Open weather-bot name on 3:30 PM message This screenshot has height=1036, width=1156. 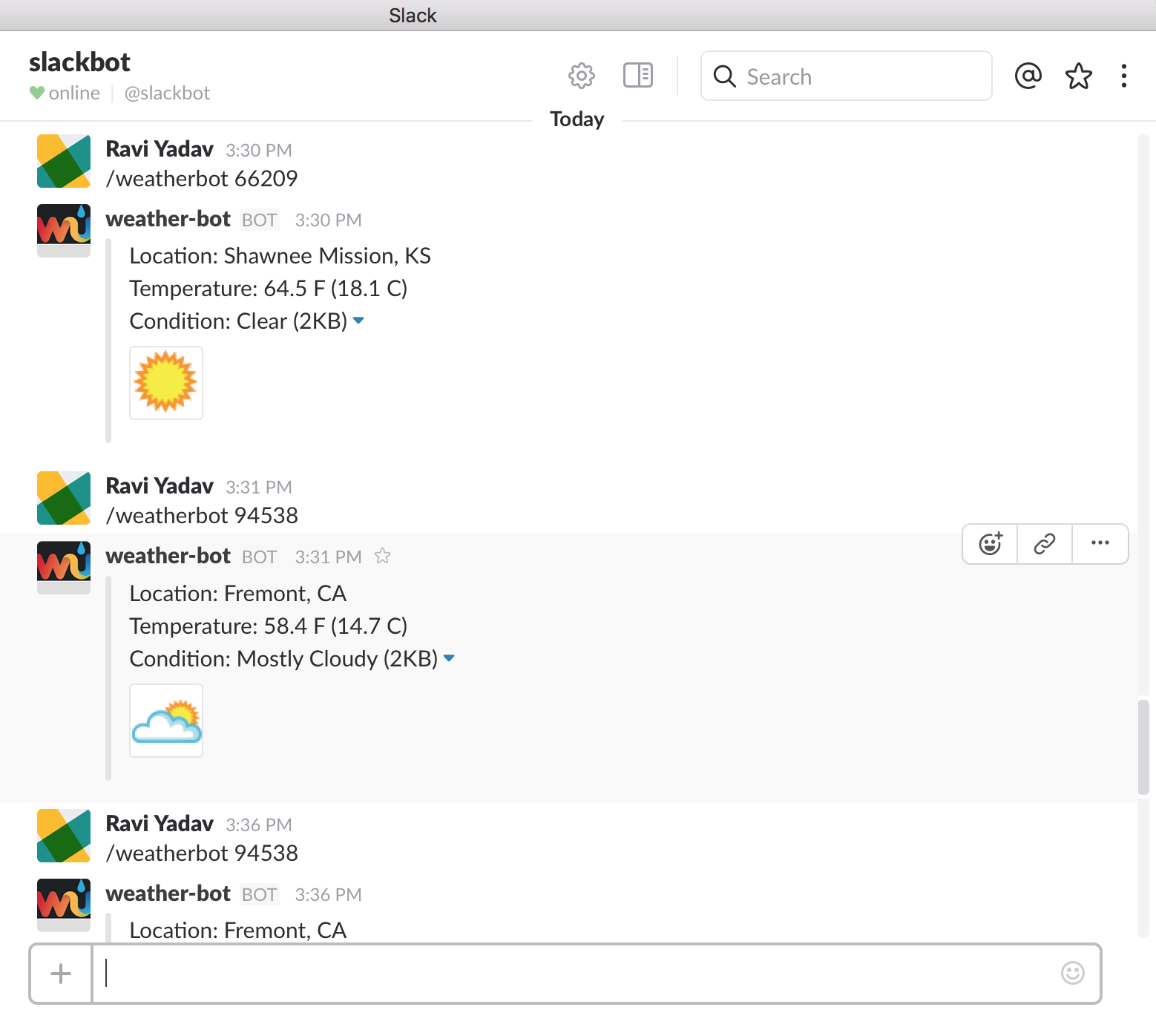click(168, 219)
